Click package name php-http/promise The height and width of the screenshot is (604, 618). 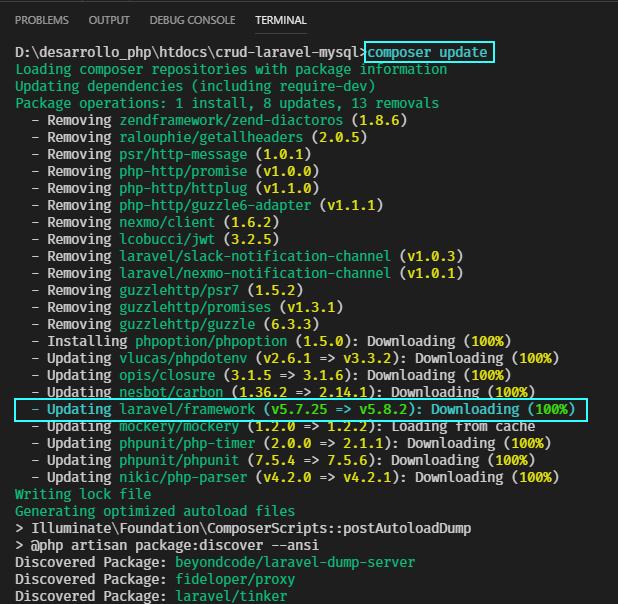(x=183, y=171)
